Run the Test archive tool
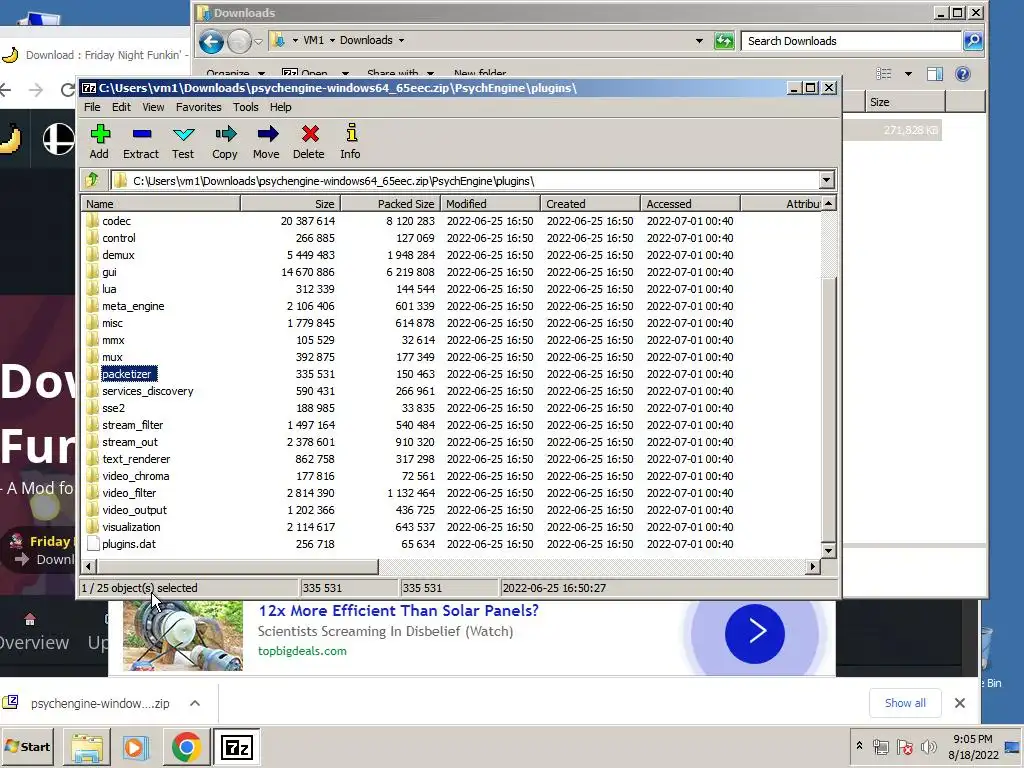 (x=183, y=142)
